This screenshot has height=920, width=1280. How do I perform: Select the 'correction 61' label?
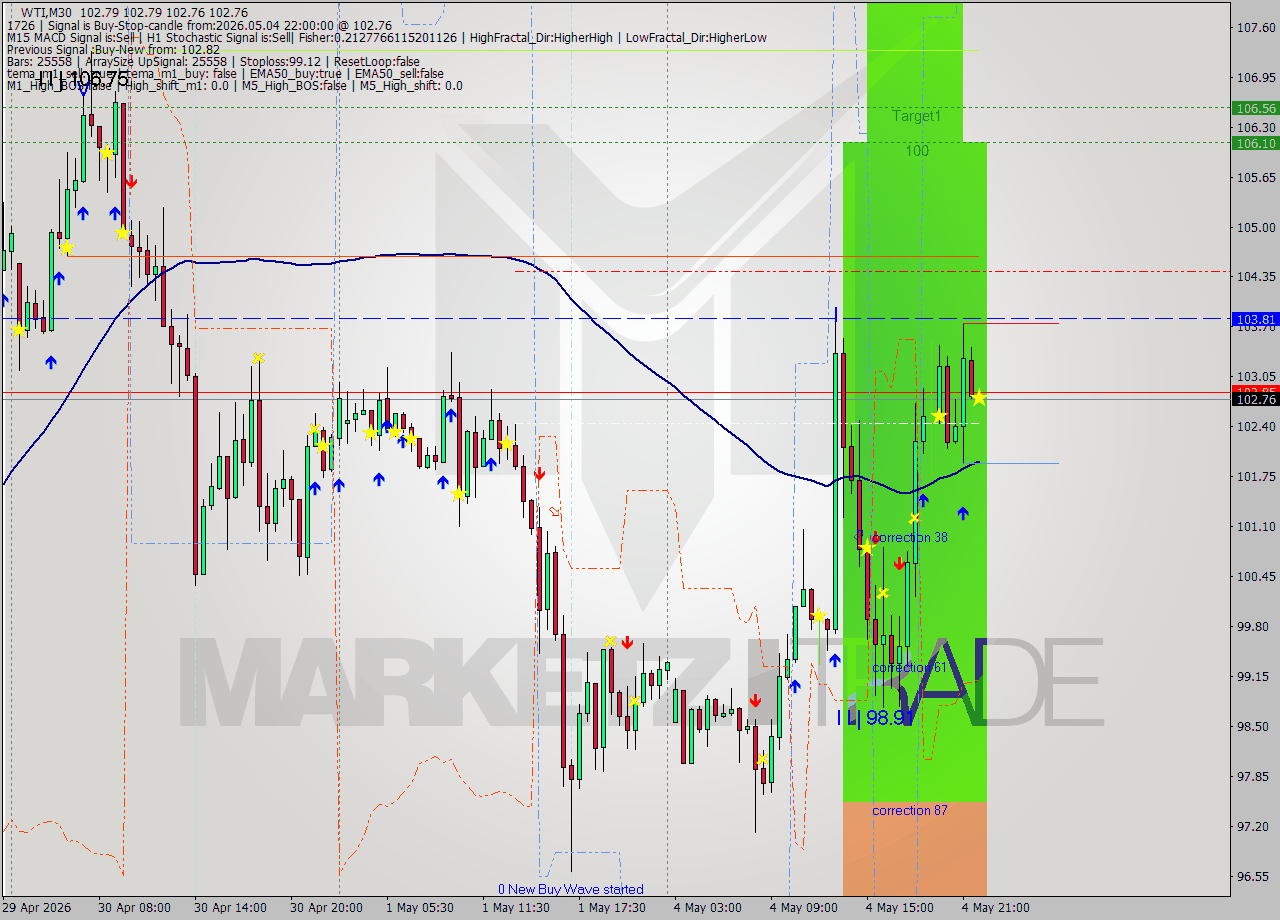coord(909,667)
